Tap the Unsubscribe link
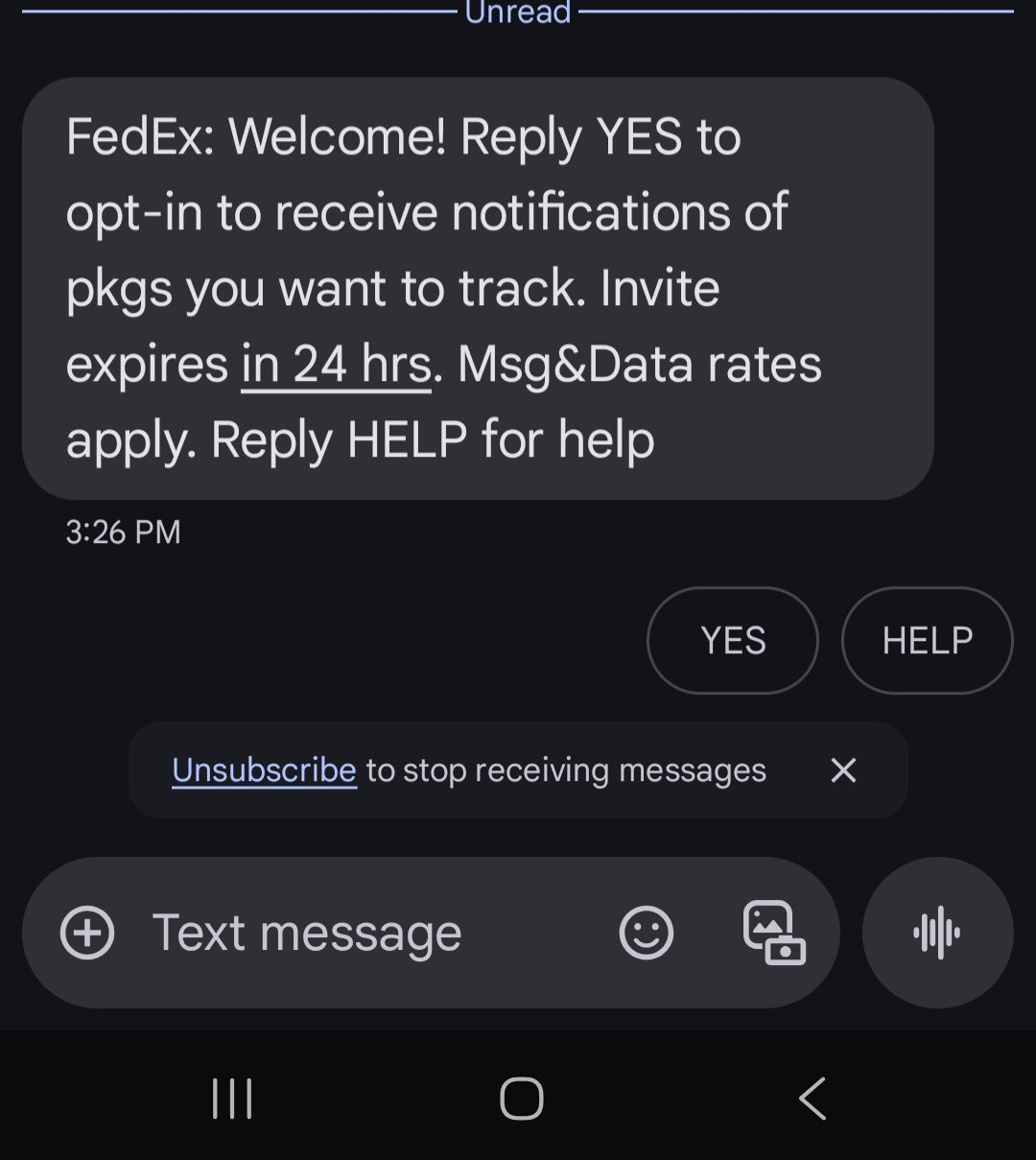Image resolution: width=1036 pixels, height=1160 pixels. pyautogui.click(x=264, y=770)
